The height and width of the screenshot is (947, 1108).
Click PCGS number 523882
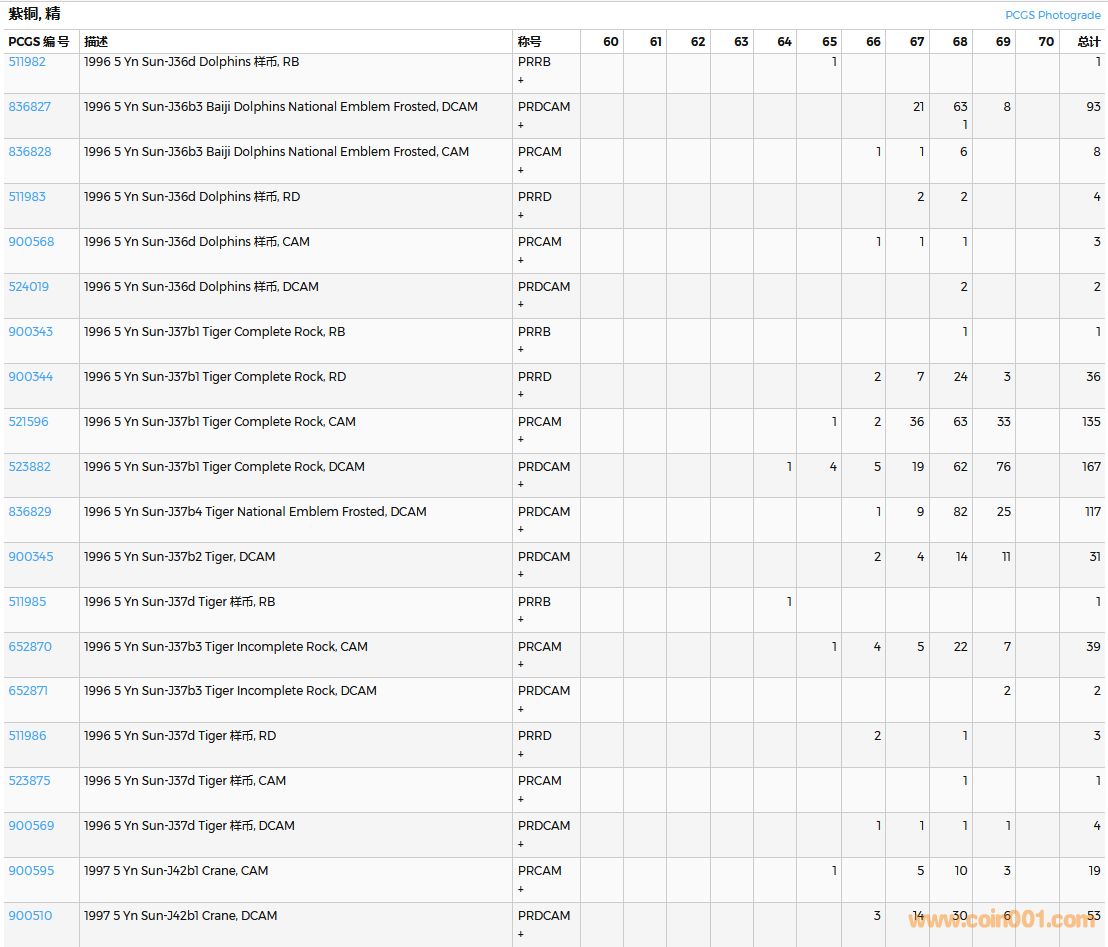[29, 467]
